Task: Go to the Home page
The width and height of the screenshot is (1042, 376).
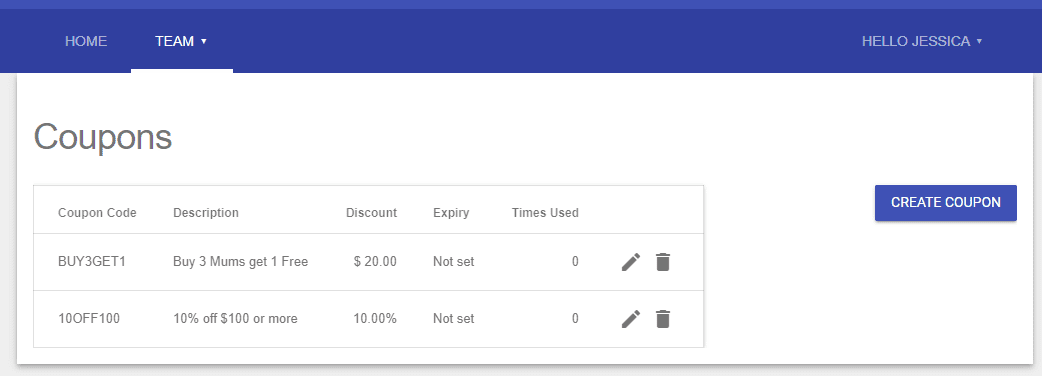Action: coord(86,41)
